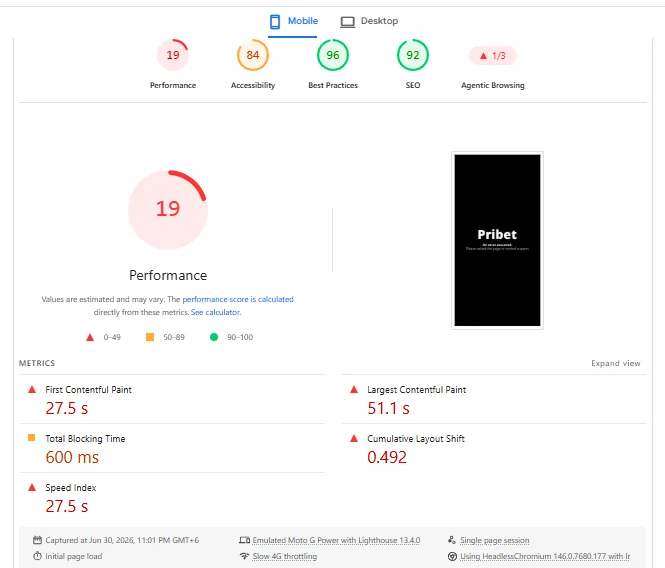The height and width of the screenshot is (568, 665).
Task: Click 'Using HeadlessChromium 146.0.7680.177' info
Action: (545, 557)
